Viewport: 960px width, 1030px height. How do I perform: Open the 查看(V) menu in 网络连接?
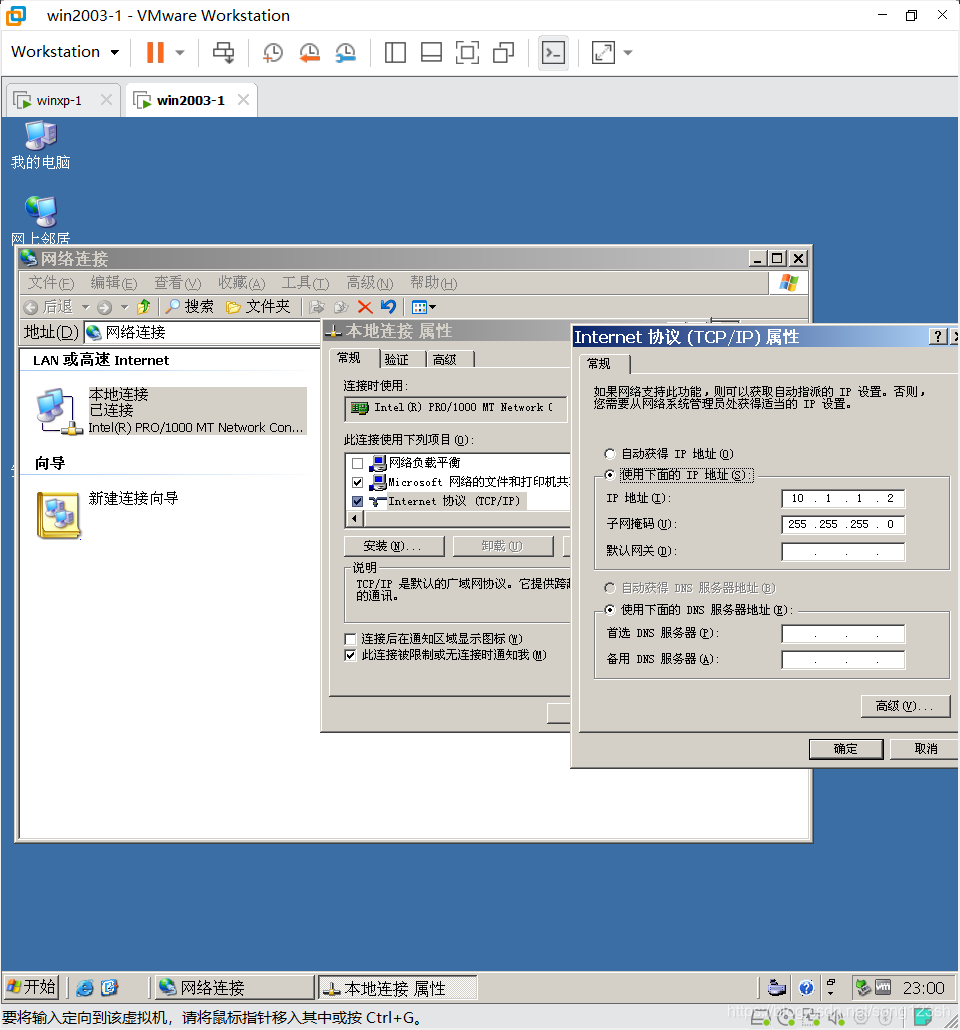[177, 283]
